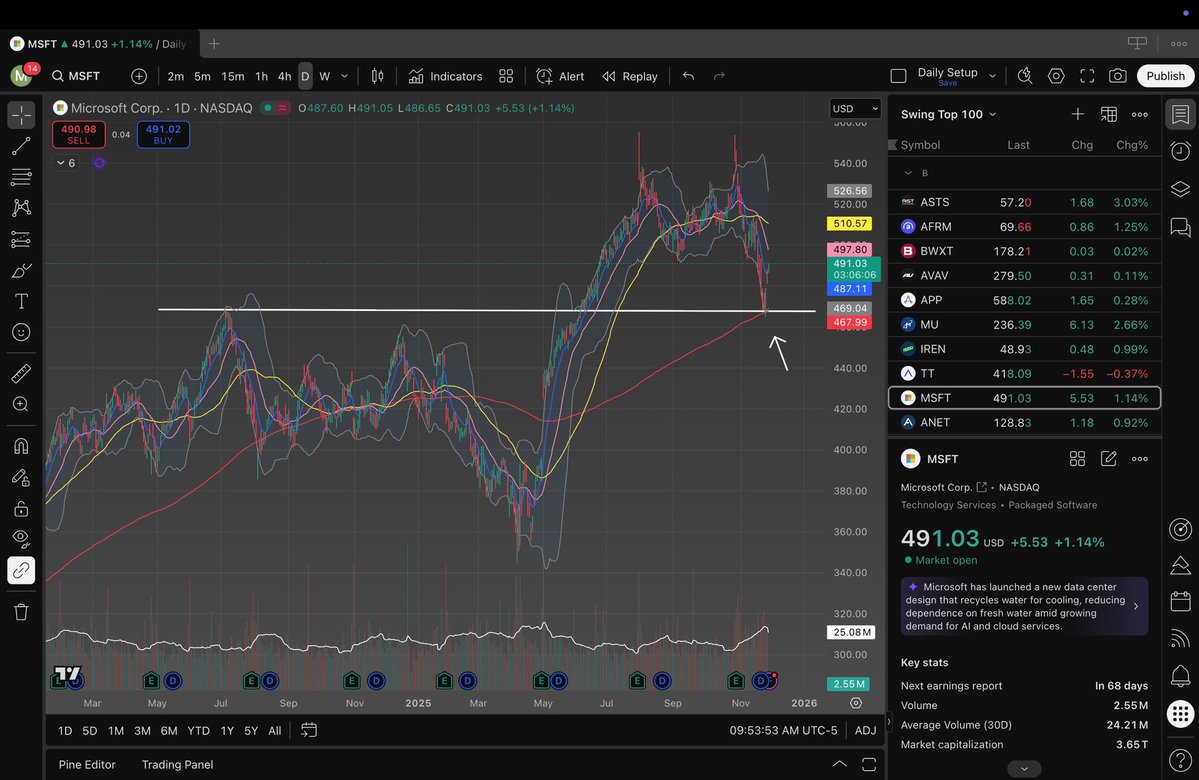This screenshot has height=780, width=1199.
Task: Collapse the B group in the watchlist
Action: coord(909,172)
